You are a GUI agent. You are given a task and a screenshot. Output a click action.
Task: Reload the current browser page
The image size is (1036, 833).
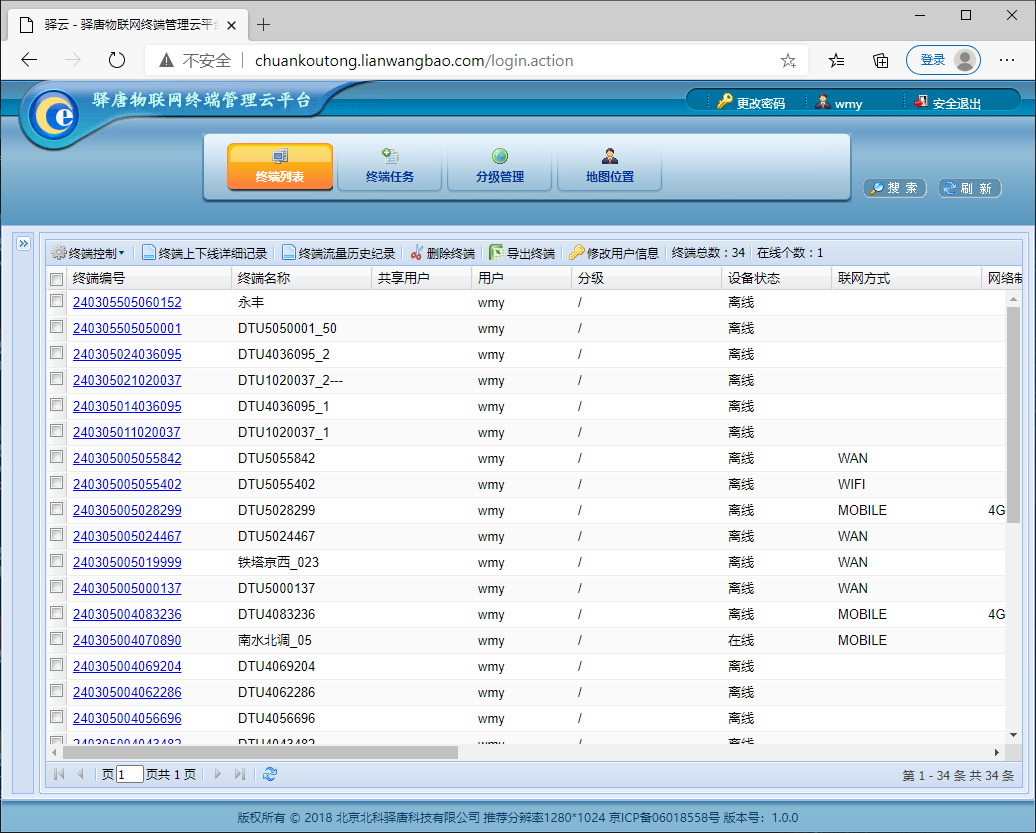pyautogui.click(x=117, y=60)
